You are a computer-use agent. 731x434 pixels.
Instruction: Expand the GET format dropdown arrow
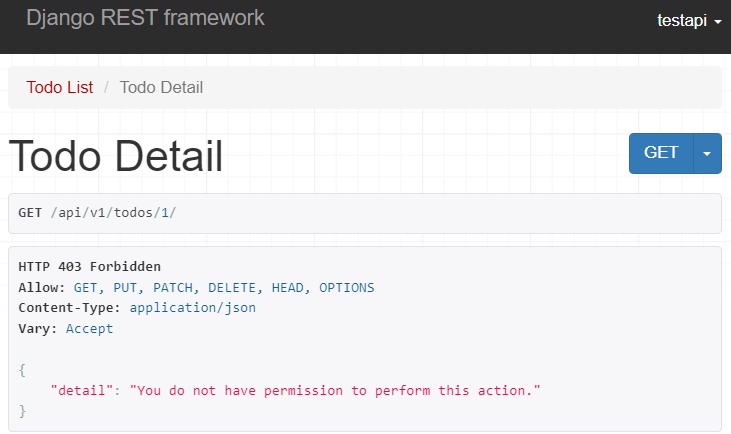(x=707, y=153)
